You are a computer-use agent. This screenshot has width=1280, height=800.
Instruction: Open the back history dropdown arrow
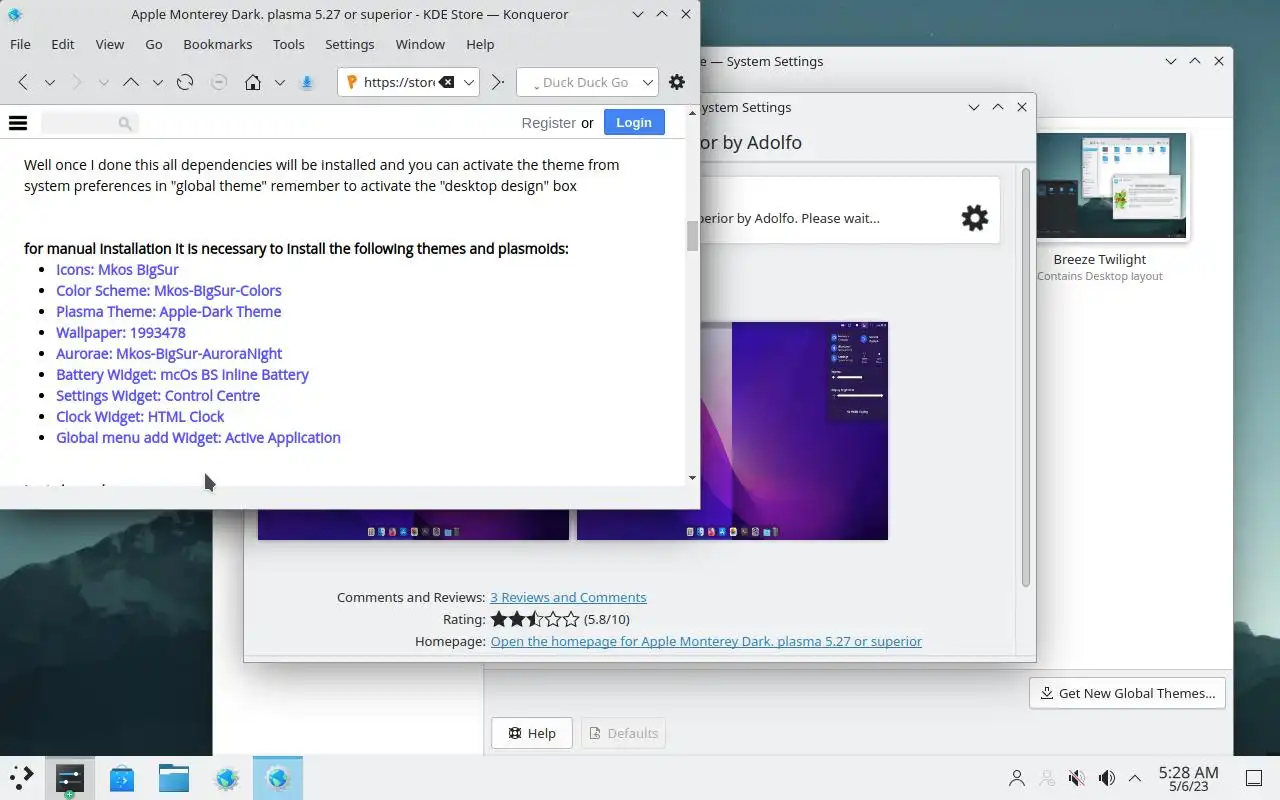[x=49, y=82]
